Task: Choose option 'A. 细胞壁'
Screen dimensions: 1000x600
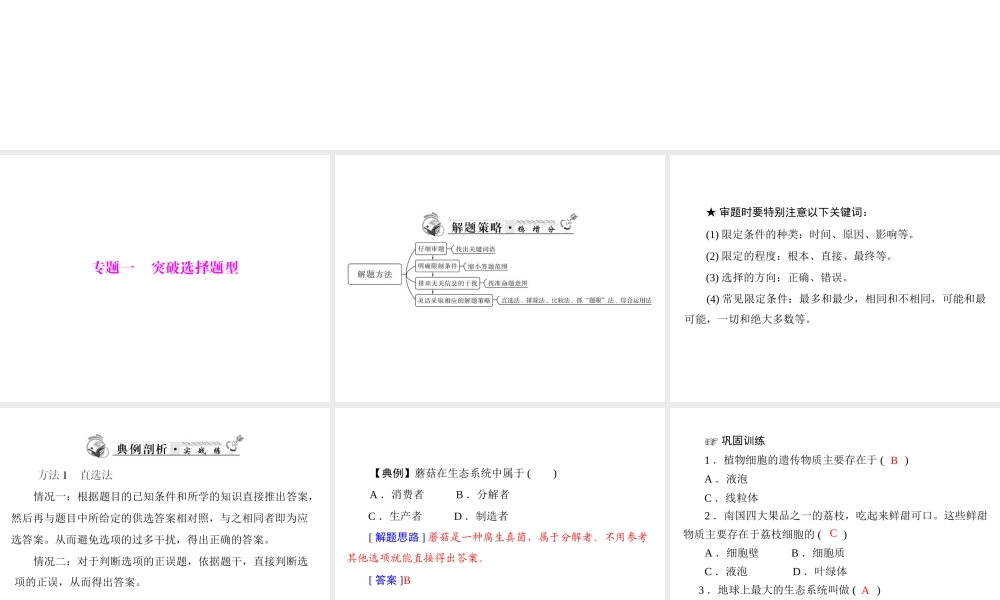Action: pos(731,553)
